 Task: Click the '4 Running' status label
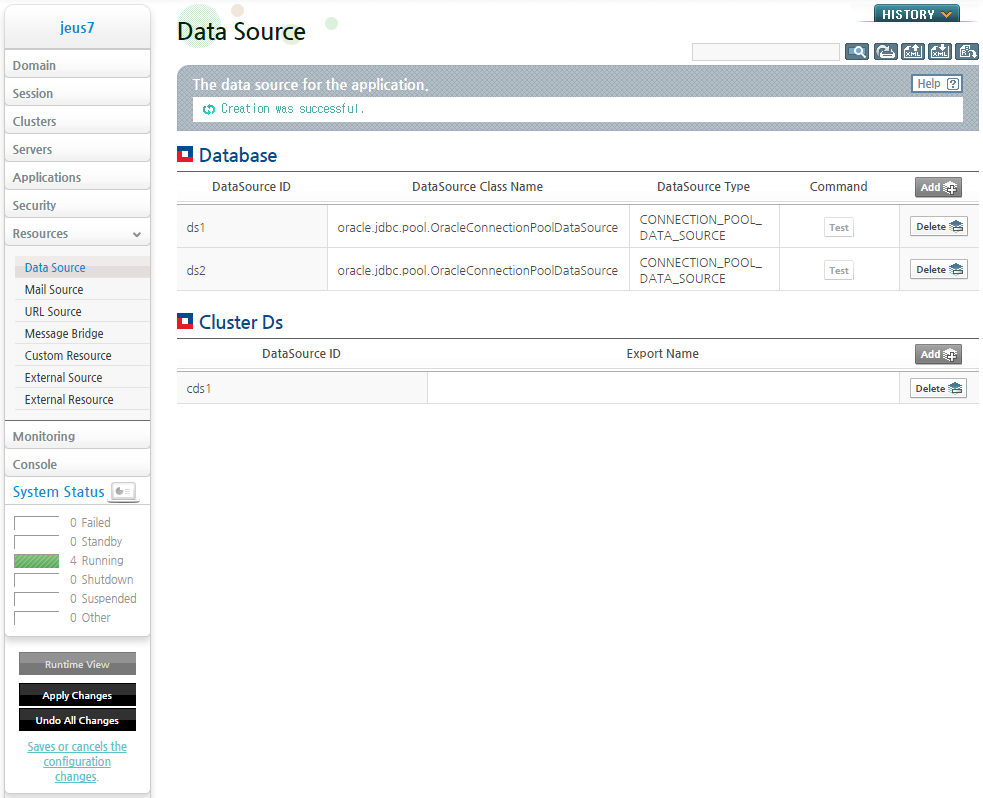[x=97, y=560]
